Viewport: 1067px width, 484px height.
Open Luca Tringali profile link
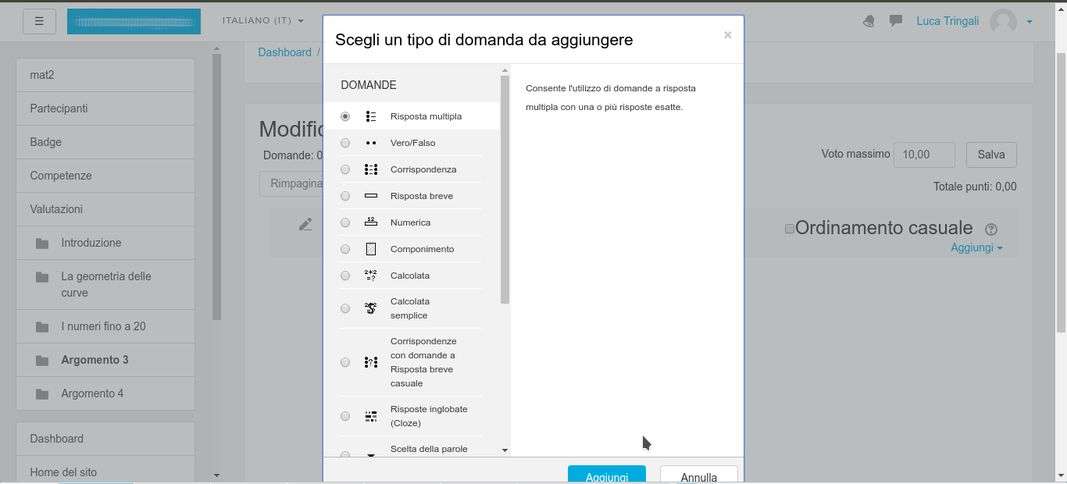coord(948,21)
